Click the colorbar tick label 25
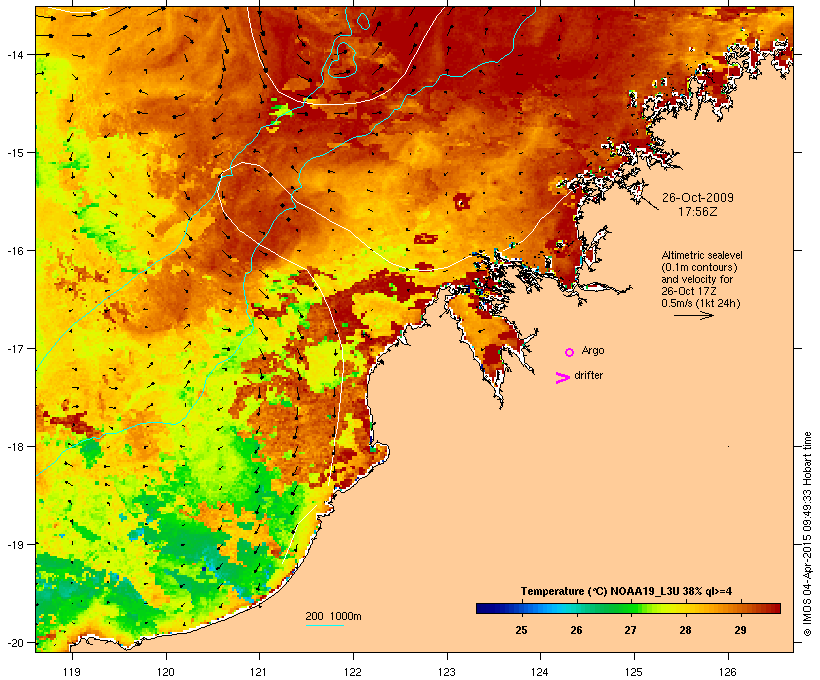This screenshot has width=820, height=680. 521,630
